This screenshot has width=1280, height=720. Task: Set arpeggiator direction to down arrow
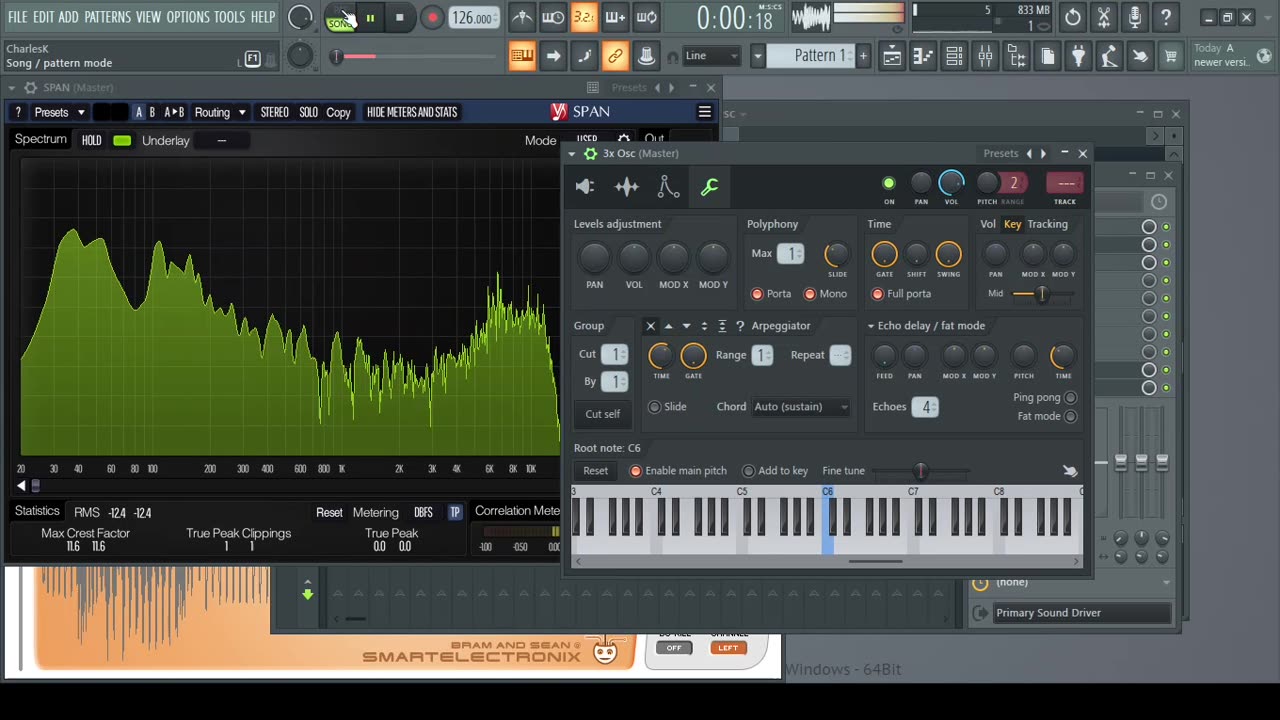click(686, 326)
